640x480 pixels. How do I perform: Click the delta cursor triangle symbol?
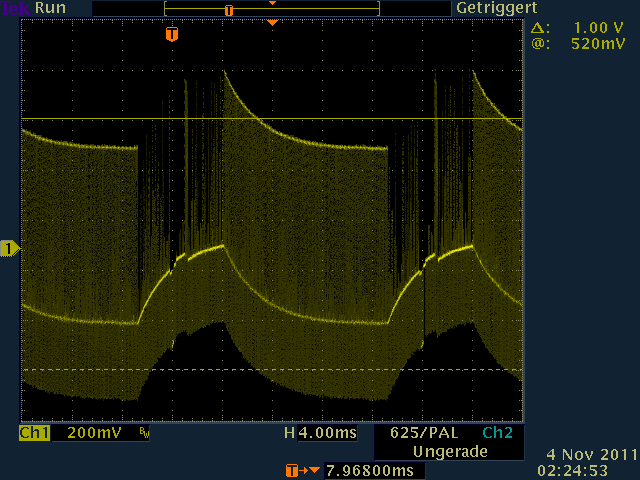pos(540,28)
